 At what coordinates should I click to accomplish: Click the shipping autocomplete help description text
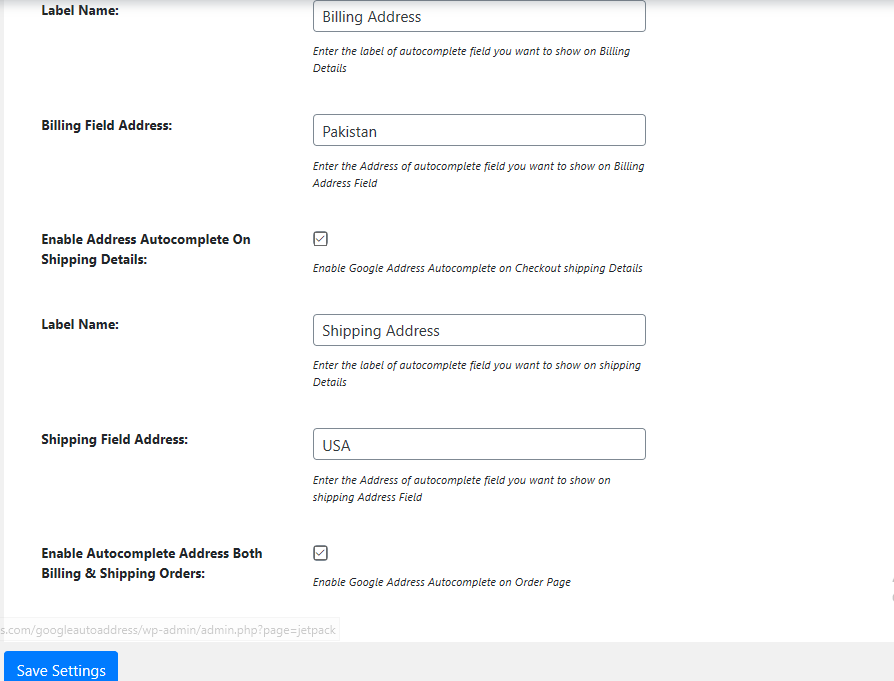tap(478, 268)
